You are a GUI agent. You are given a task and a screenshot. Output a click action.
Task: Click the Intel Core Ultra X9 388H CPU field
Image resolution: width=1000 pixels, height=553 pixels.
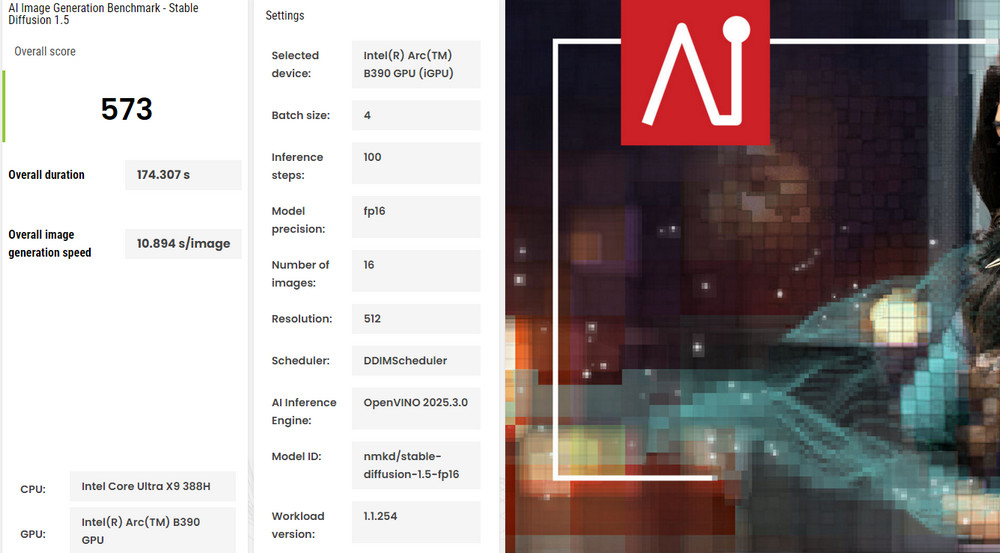152,487
